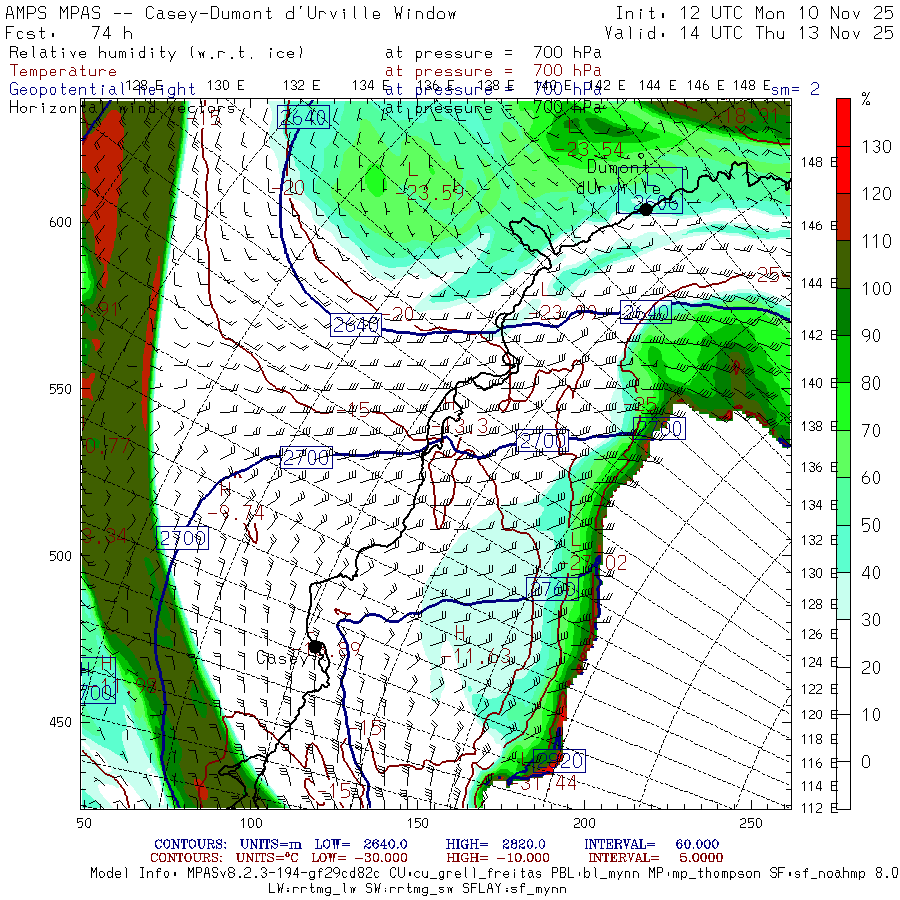Click the '%' unit label above colorbar
Image resolution: width=900 pixels, height=900 pixels.
tap(866, 99)
